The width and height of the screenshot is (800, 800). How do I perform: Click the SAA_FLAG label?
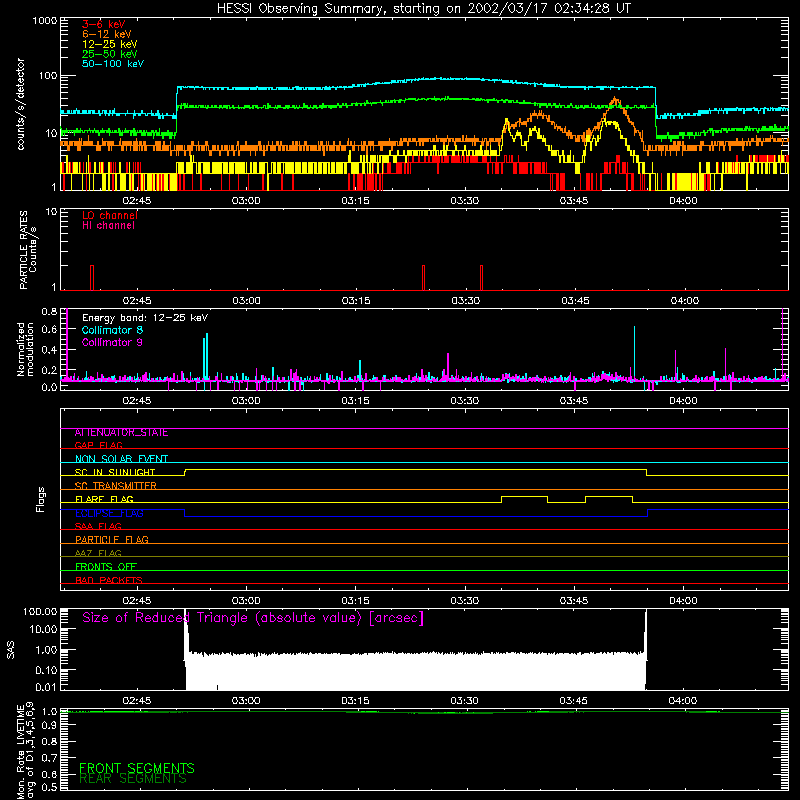click(98, 526)
